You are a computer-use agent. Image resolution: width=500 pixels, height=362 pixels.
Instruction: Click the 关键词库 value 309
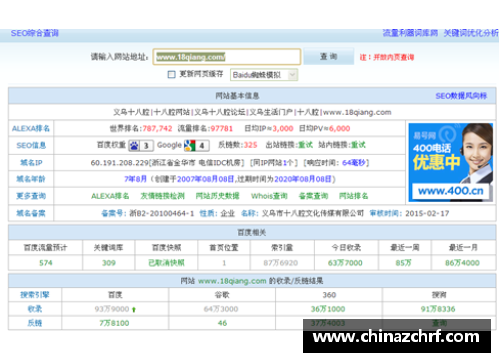point(109,263)
